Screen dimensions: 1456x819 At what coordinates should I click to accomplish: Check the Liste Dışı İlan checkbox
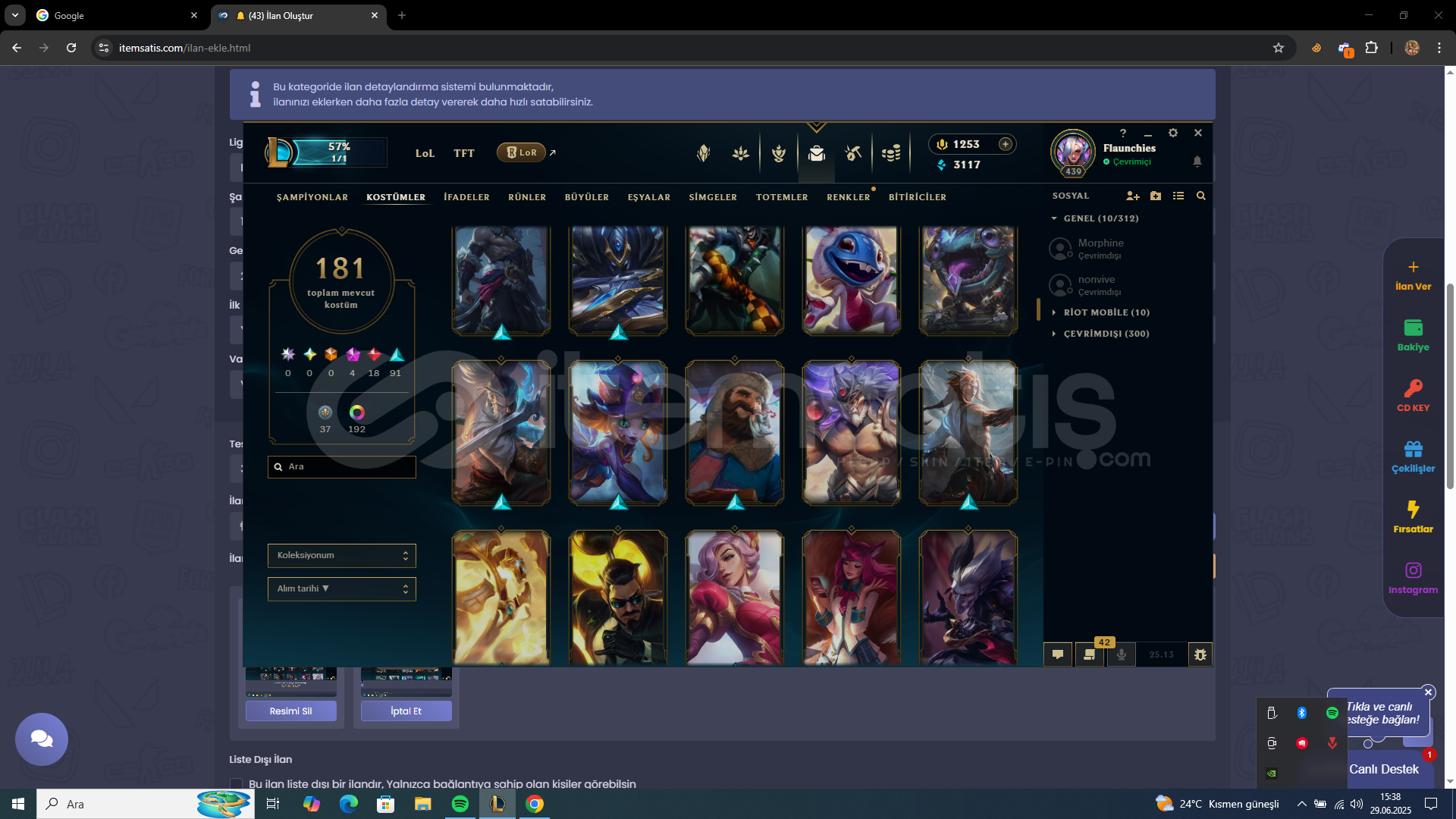click(x=237, y=784)
